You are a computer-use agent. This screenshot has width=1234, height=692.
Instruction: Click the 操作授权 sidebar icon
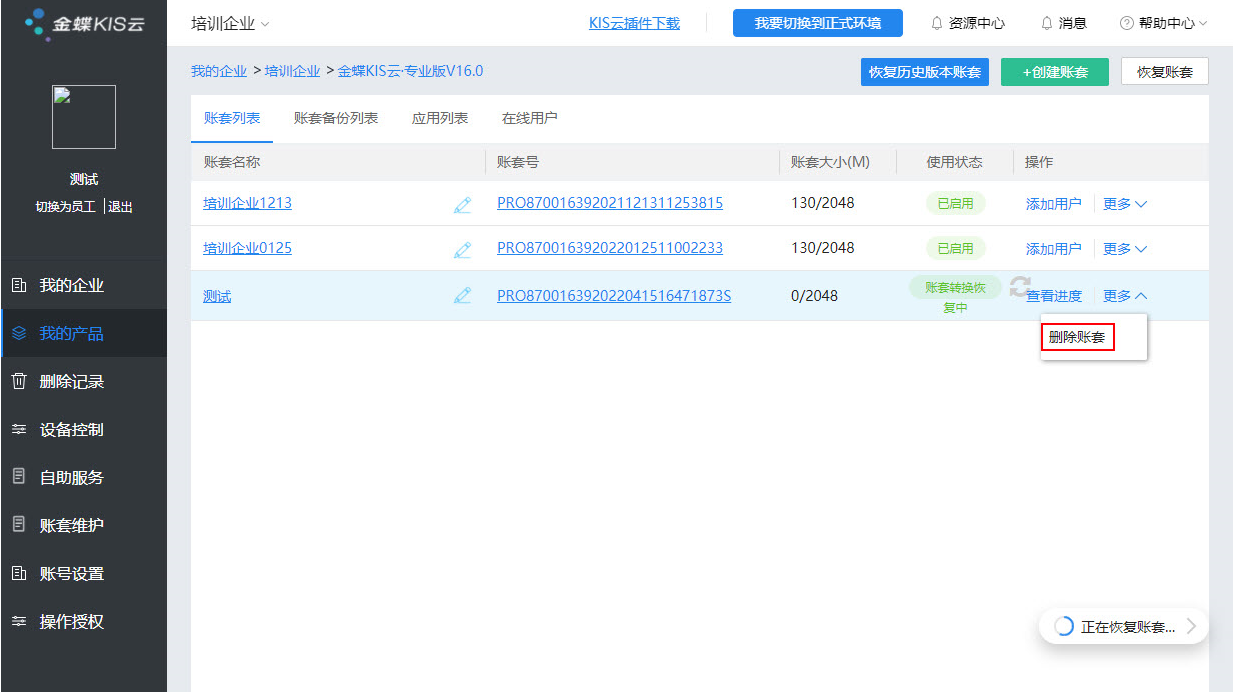pyautogui.click(x=18, y=622)
